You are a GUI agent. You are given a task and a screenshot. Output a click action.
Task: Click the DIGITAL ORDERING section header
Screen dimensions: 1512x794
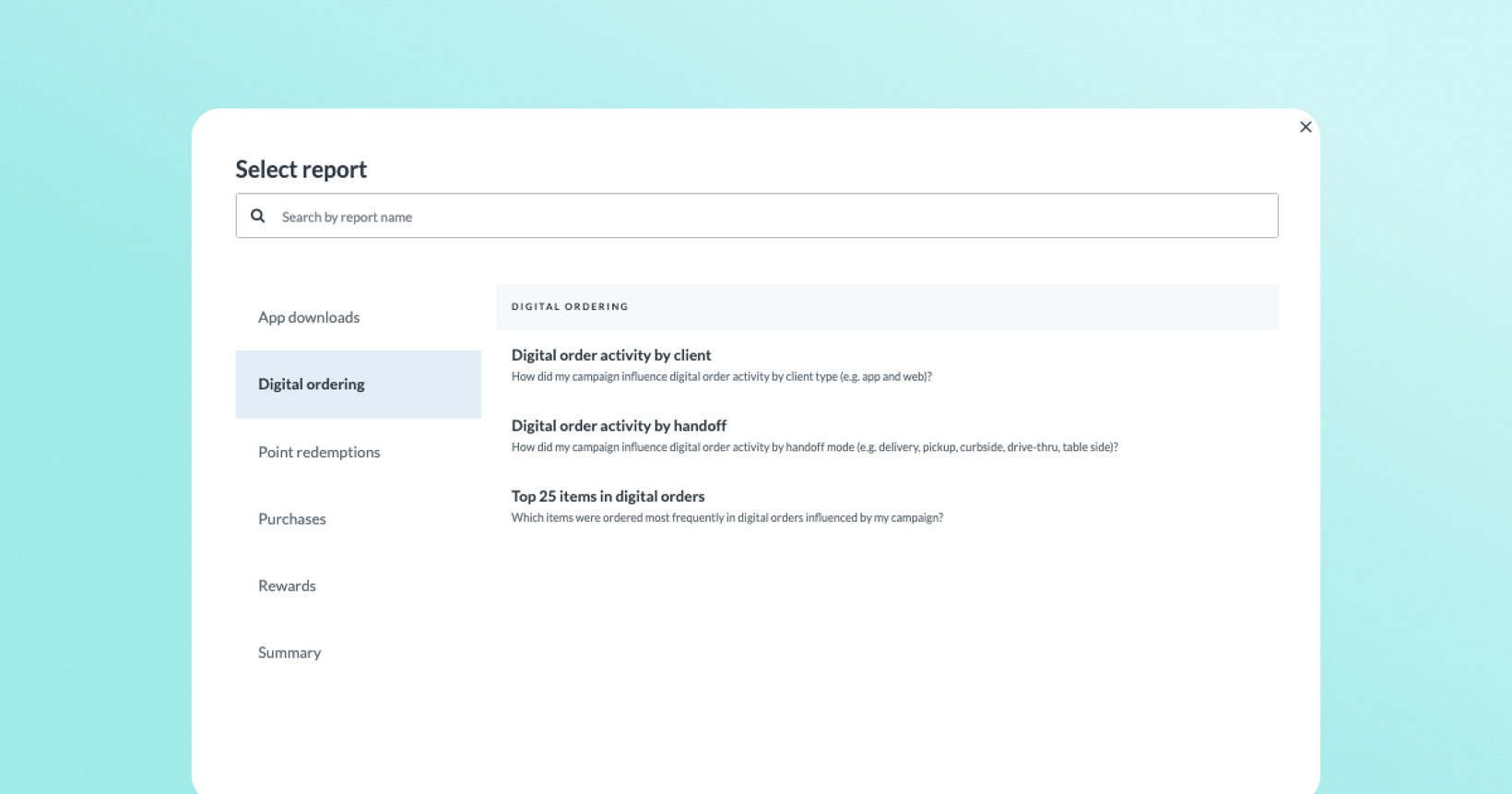coord(570,307)
